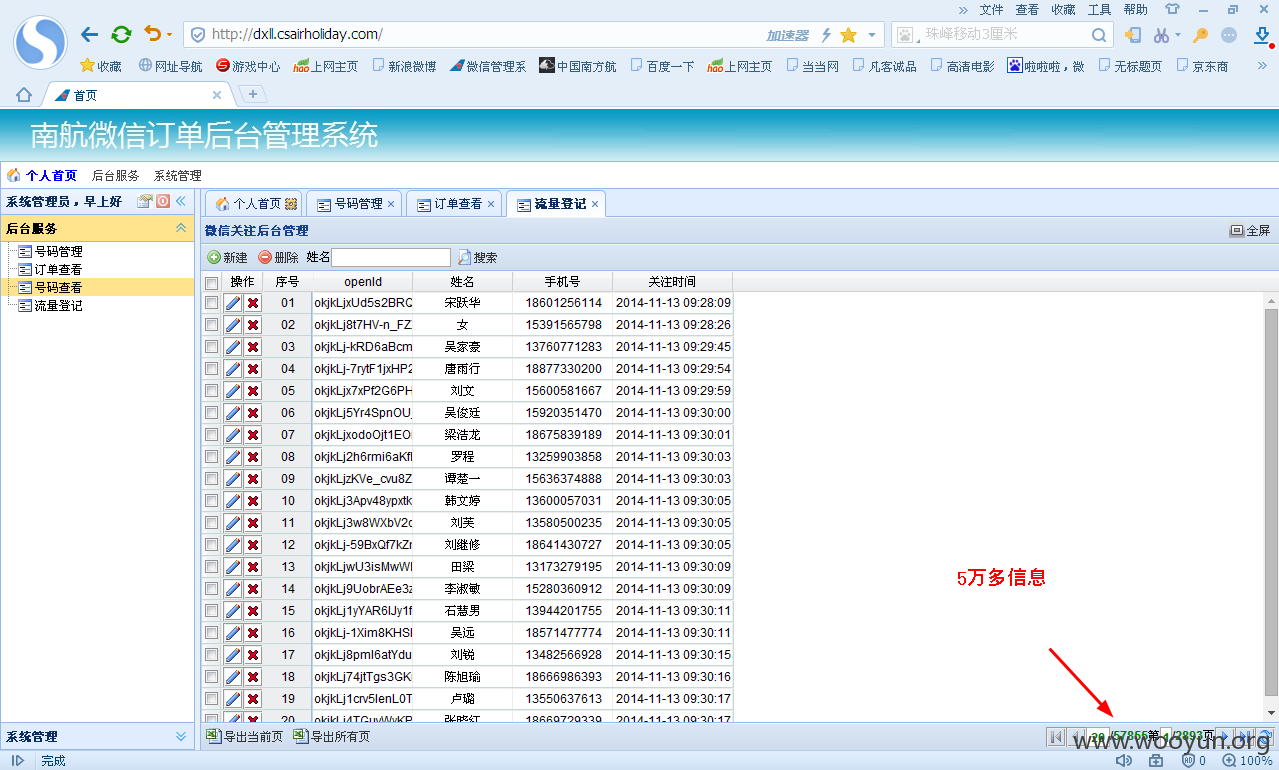Tick the checkbox for row 08 罗程
Screen dimensions: 1279x770
pyautogui.click(x=211, y=456)
